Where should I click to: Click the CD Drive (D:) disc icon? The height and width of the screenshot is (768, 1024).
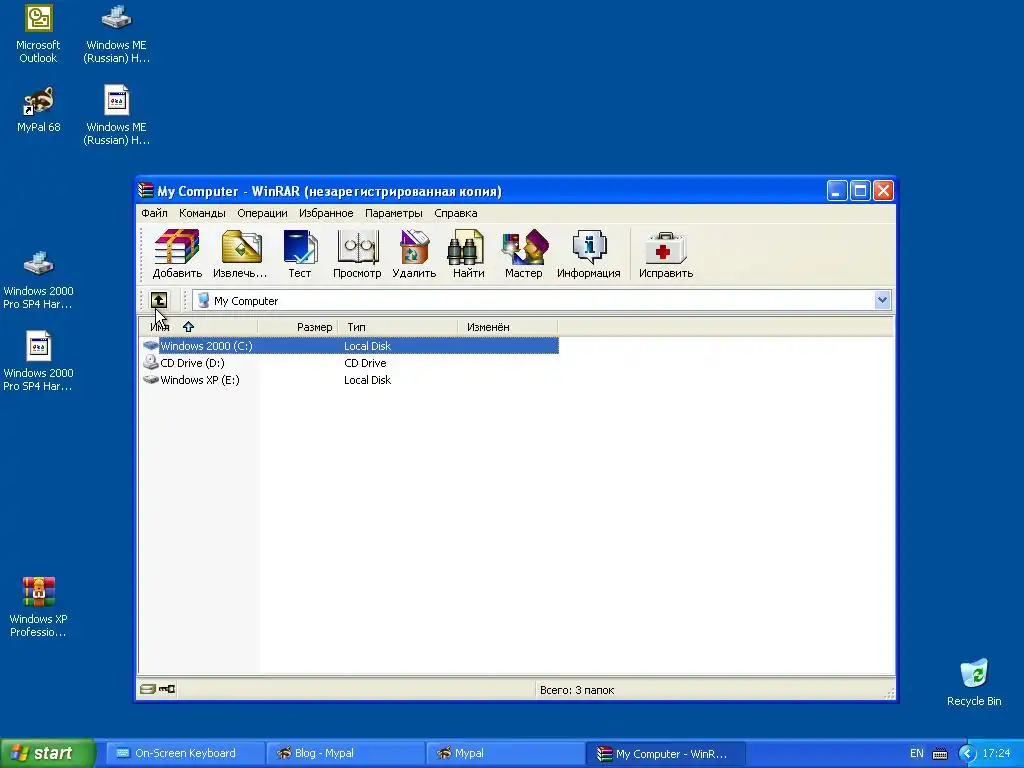point(151,362)
